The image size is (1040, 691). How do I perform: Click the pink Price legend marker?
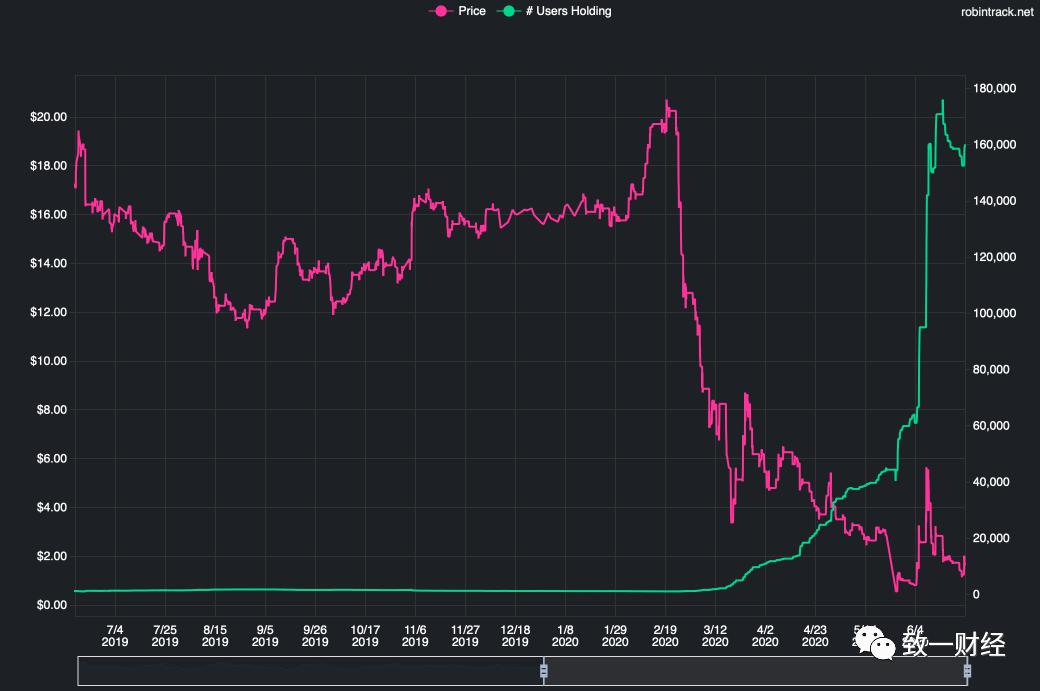coord(439,11)
